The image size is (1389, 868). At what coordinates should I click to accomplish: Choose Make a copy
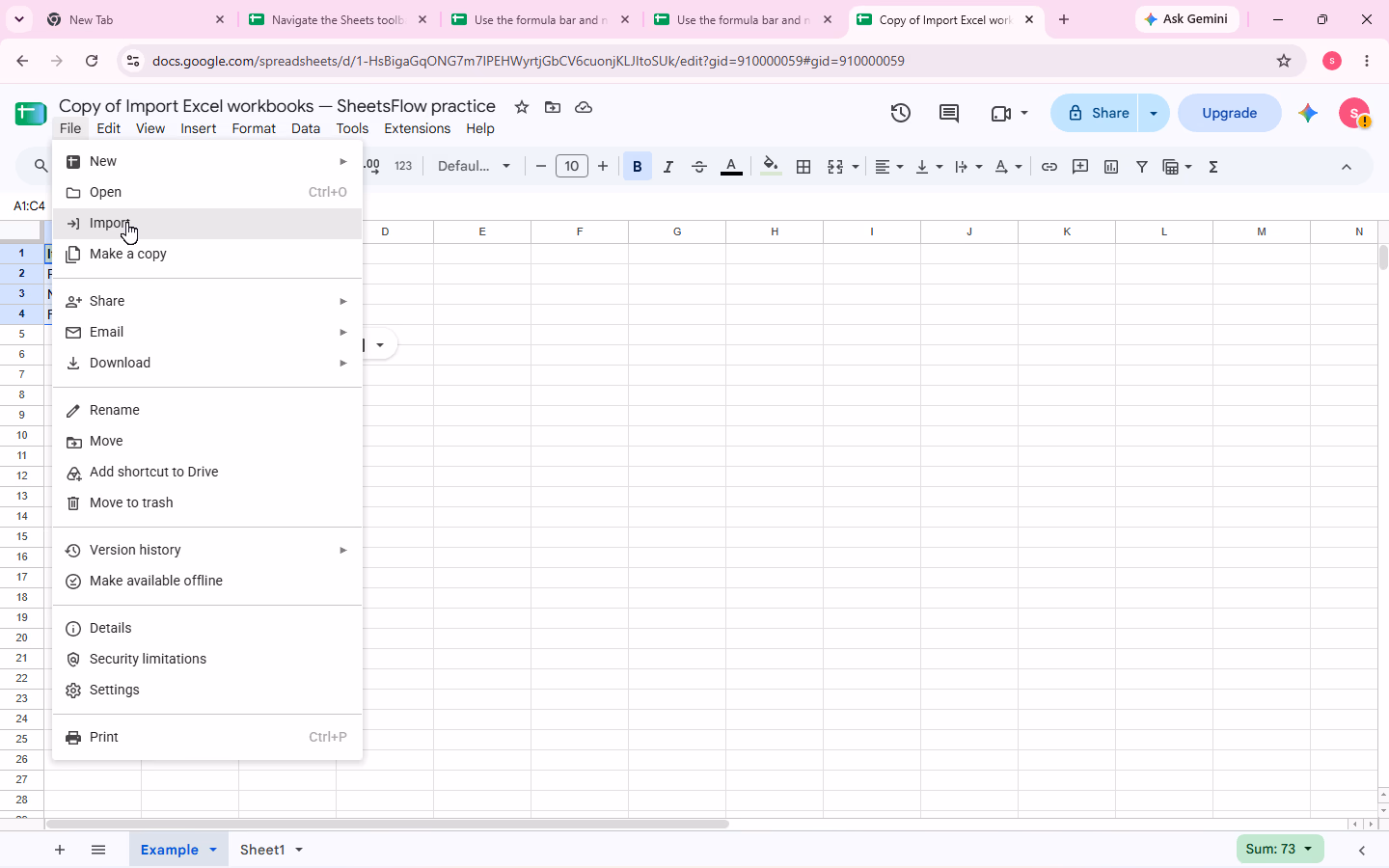pos(207,254)
